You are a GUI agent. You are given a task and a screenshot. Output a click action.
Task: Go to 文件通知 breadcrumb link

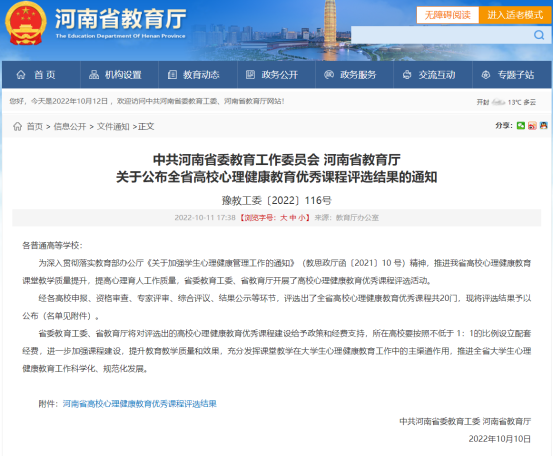113,127
